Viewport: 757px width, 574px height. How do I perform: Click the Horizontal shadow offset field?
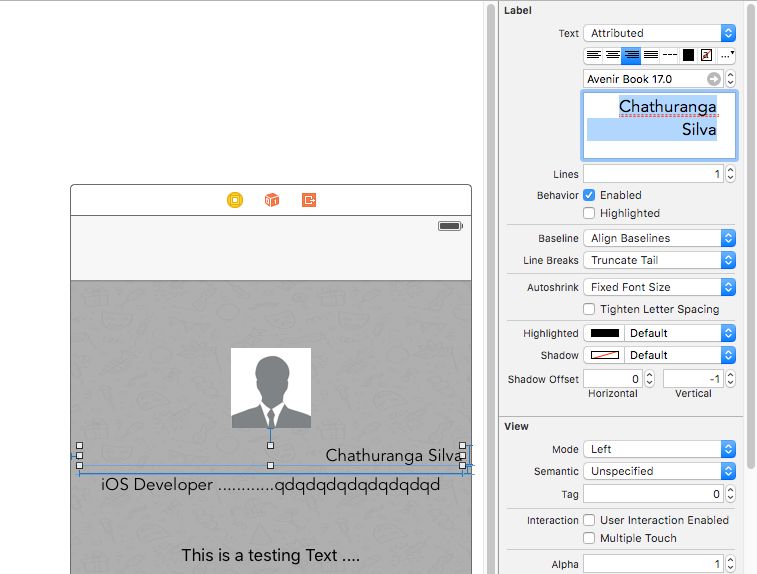coord(613,379)
